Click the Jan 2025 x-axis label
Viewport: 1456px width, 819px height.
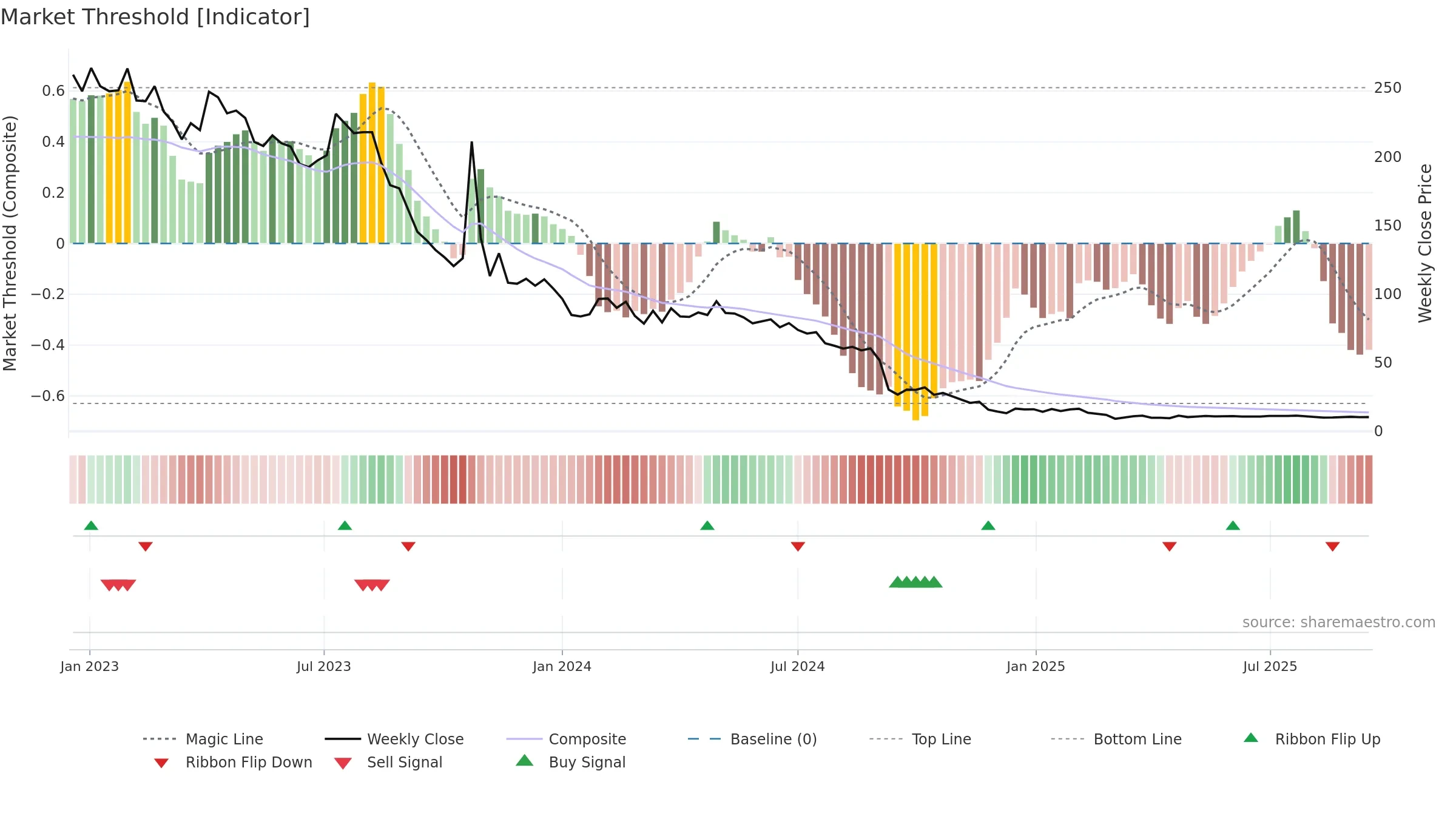click(x=1036, y=667)
